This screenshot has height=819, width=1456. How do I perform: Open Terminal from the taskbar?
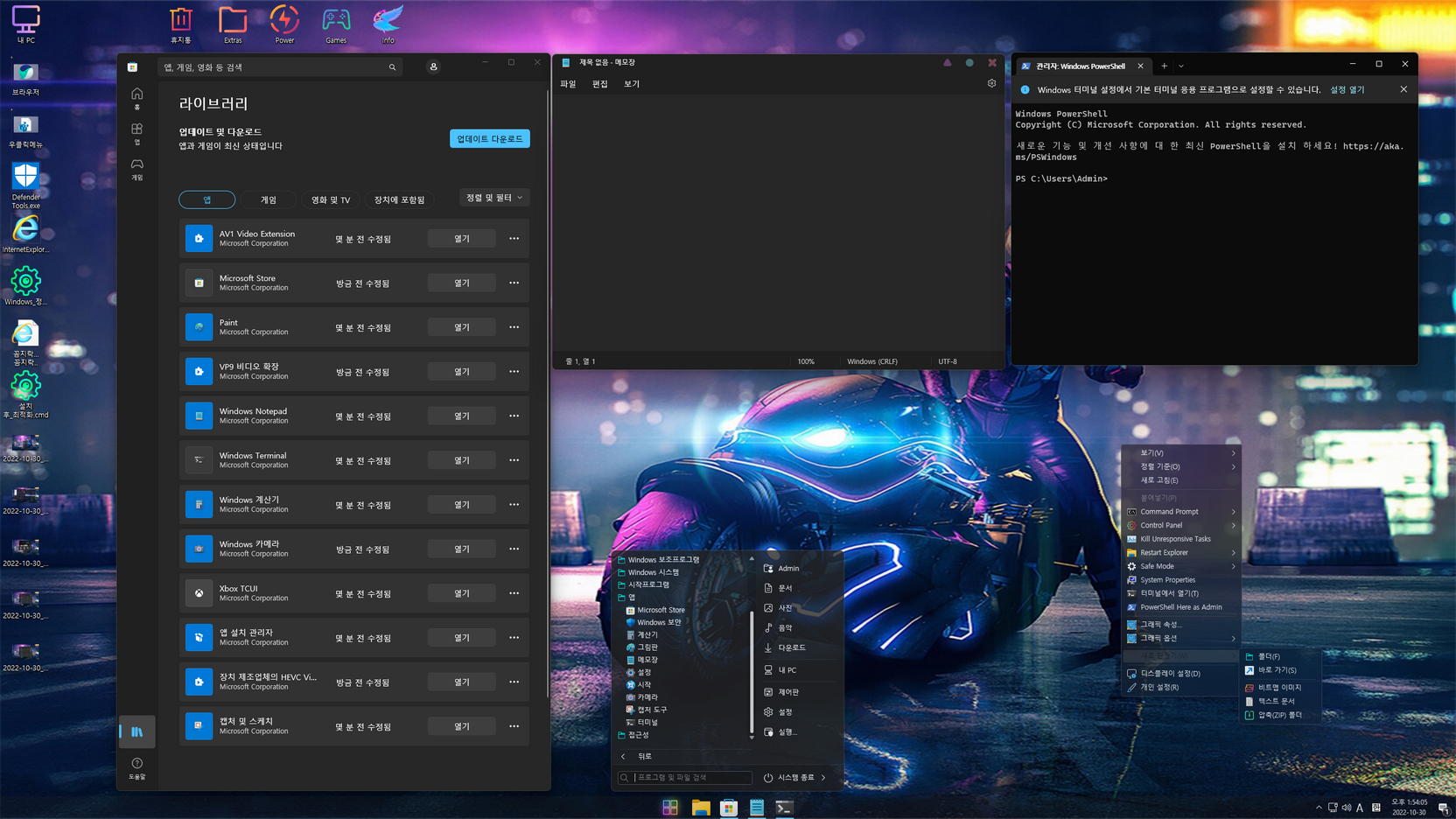click(x=785, y=808)
